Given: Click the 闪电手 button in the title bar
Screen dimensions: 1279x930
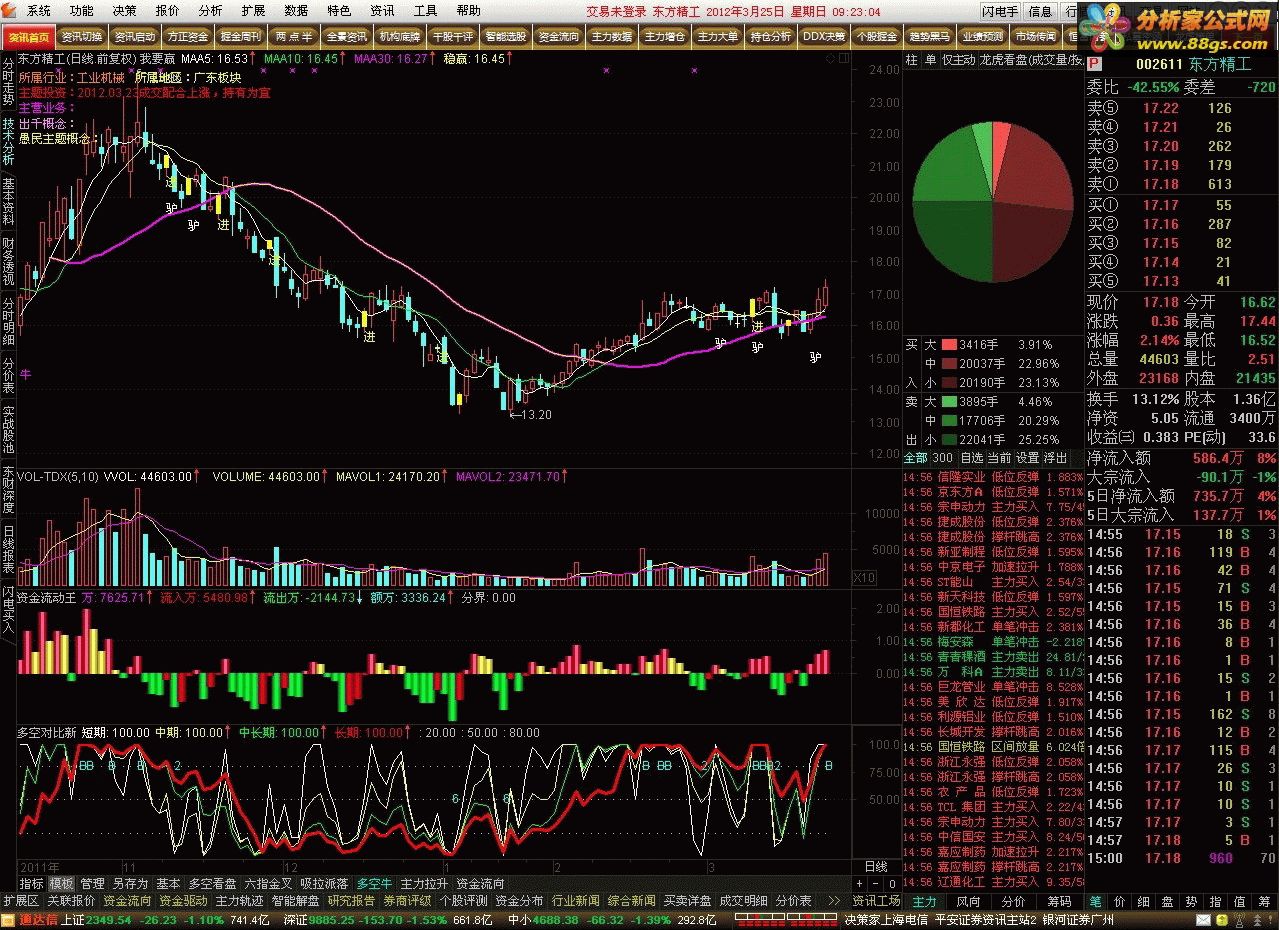Looking at the screenshot, I should click(x=1001, y=11).
